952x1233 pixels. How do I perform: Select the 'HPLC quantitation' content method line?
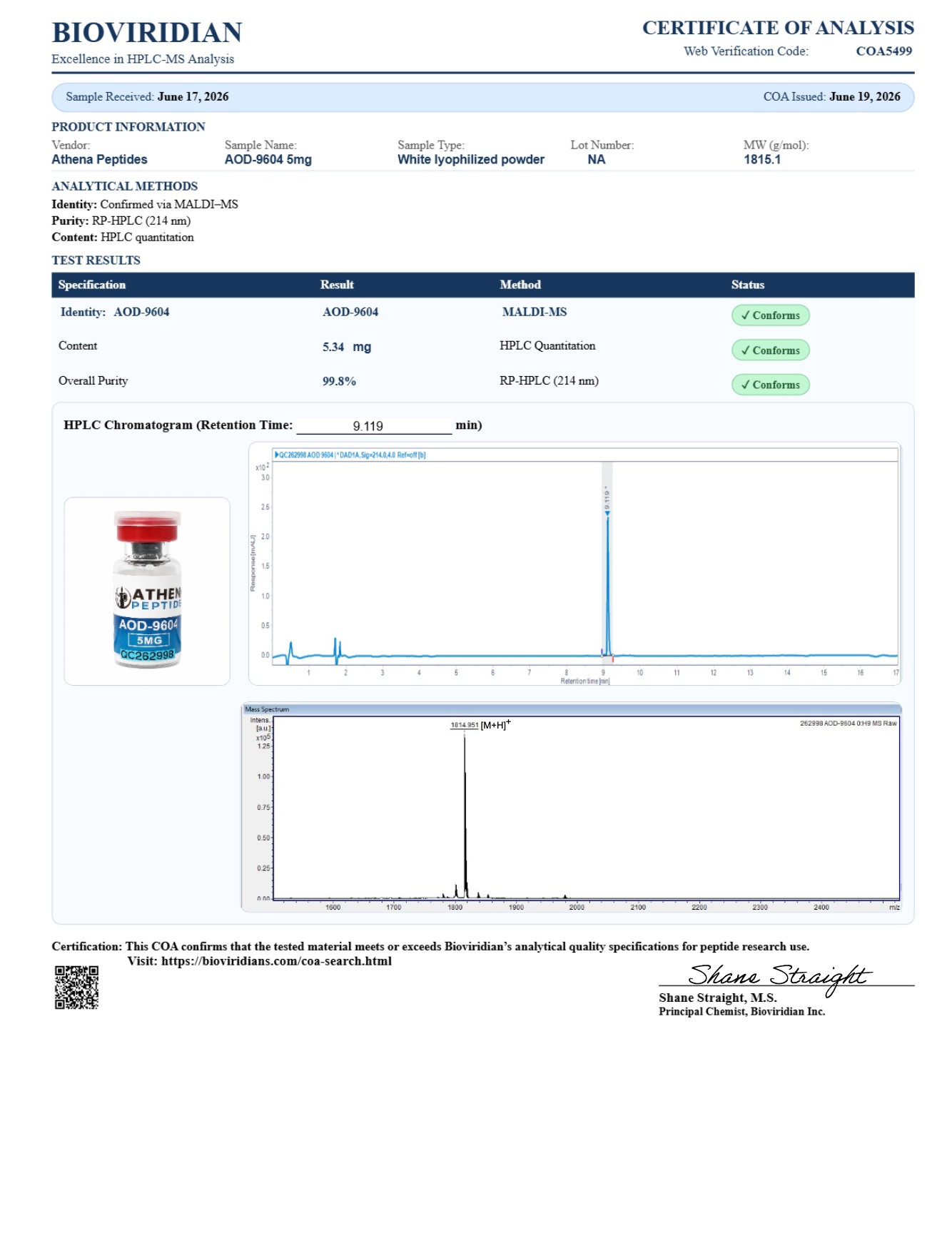(x=123, y=238)
